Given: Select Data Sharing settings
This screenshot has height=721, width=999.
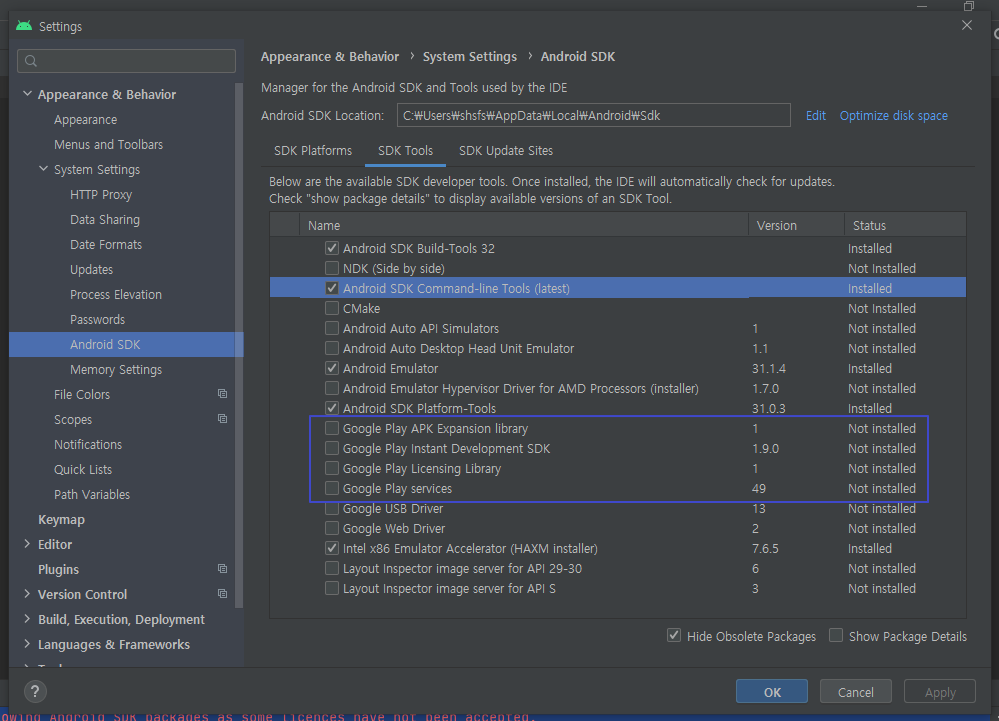Looking at the screenshot, I should click(x=104, y=220).
